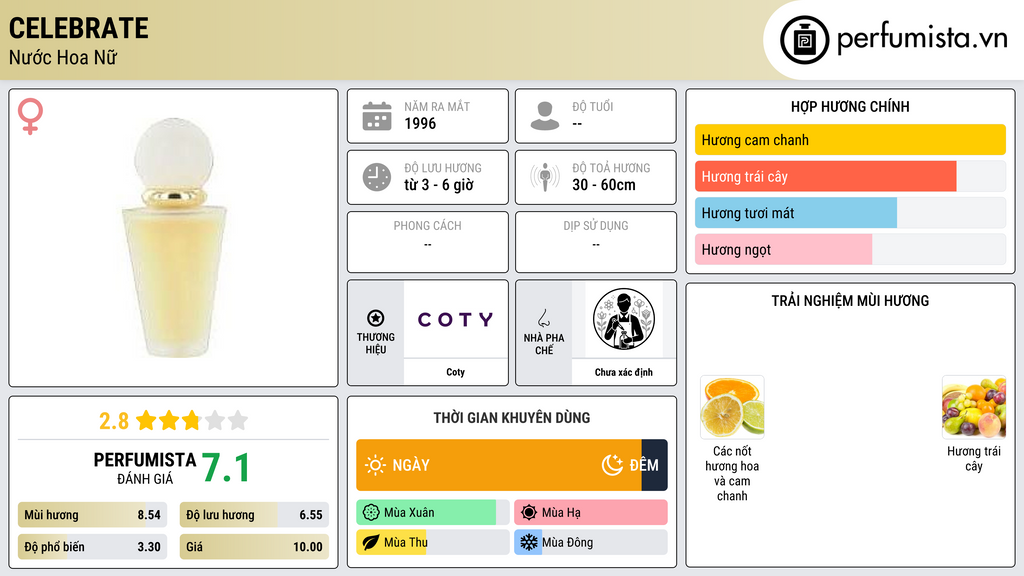This screenshot has width=1024, height=576.
Task: Click the calendar icon beside Năm ra mắt
Action: pyautogui.click(x=377, y=116)
